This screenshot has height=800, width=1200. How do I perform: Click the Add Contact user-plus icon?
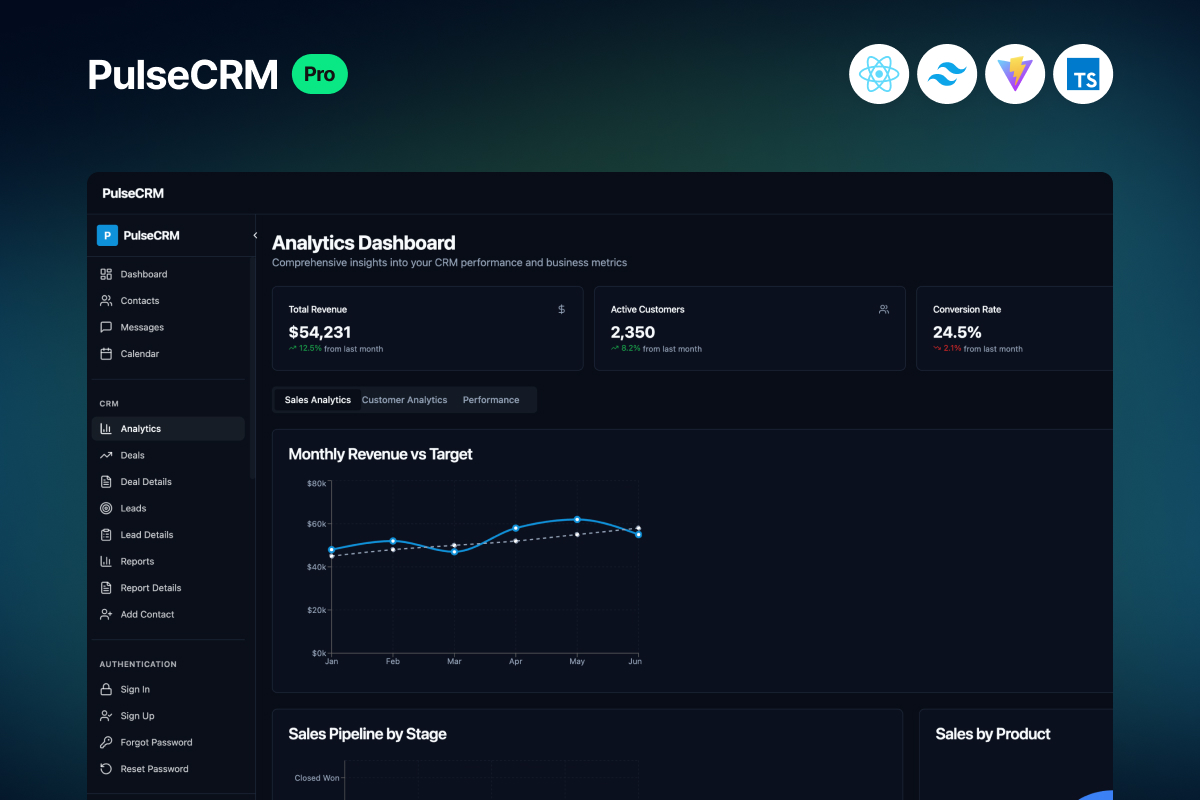coord(106,615)
